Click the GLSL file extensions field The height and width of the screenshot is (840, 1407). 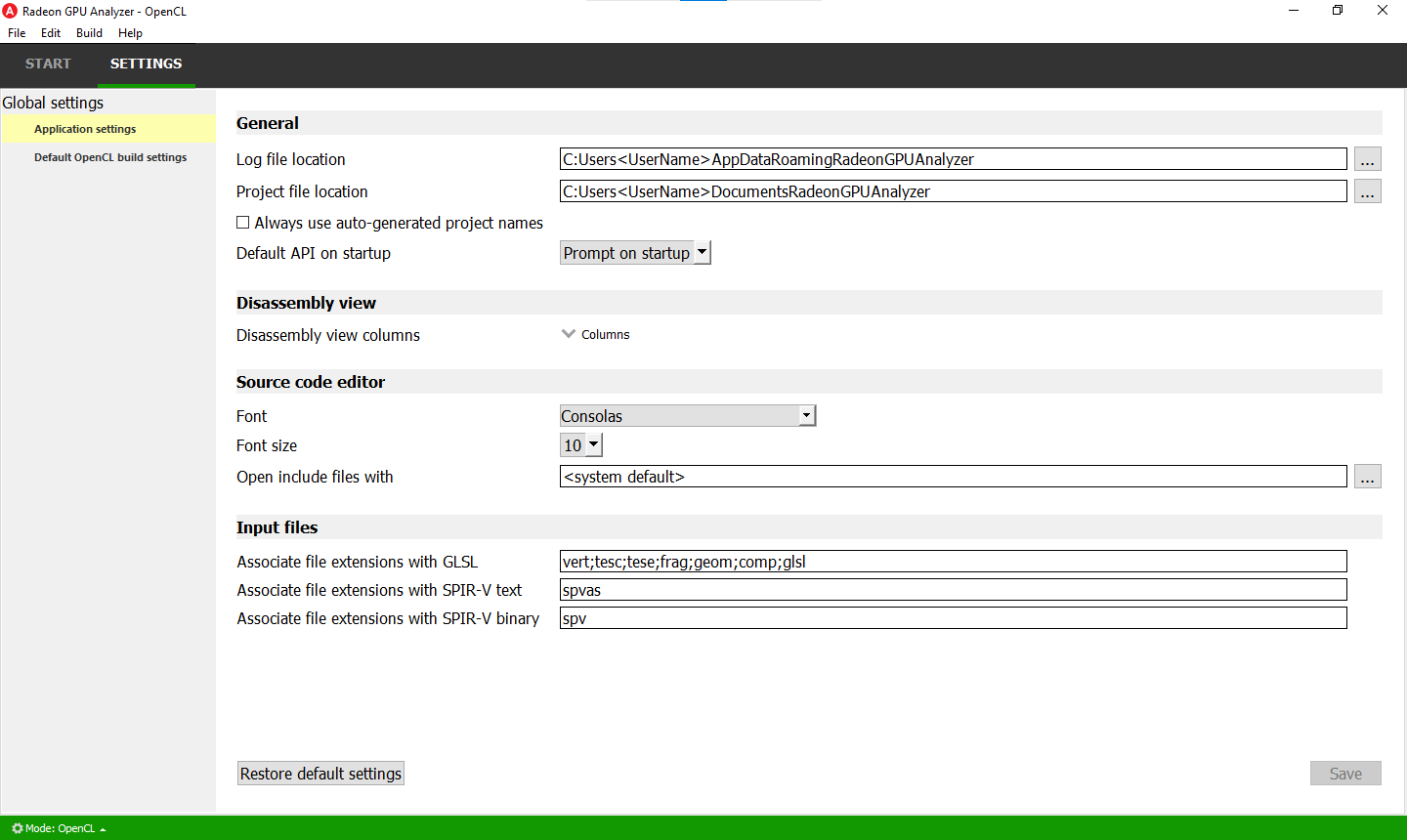click(x=953, y=562)
